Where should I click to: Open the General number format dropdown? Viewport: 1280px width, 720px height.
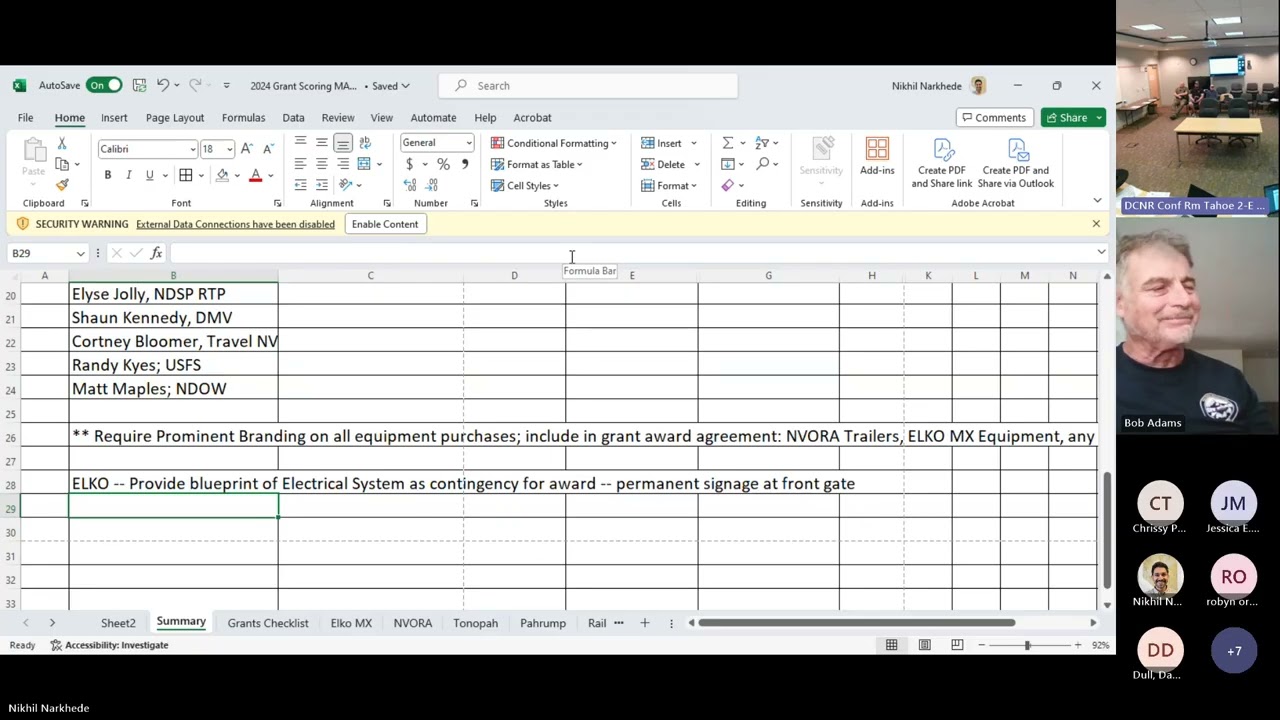(x=468, y=143)
